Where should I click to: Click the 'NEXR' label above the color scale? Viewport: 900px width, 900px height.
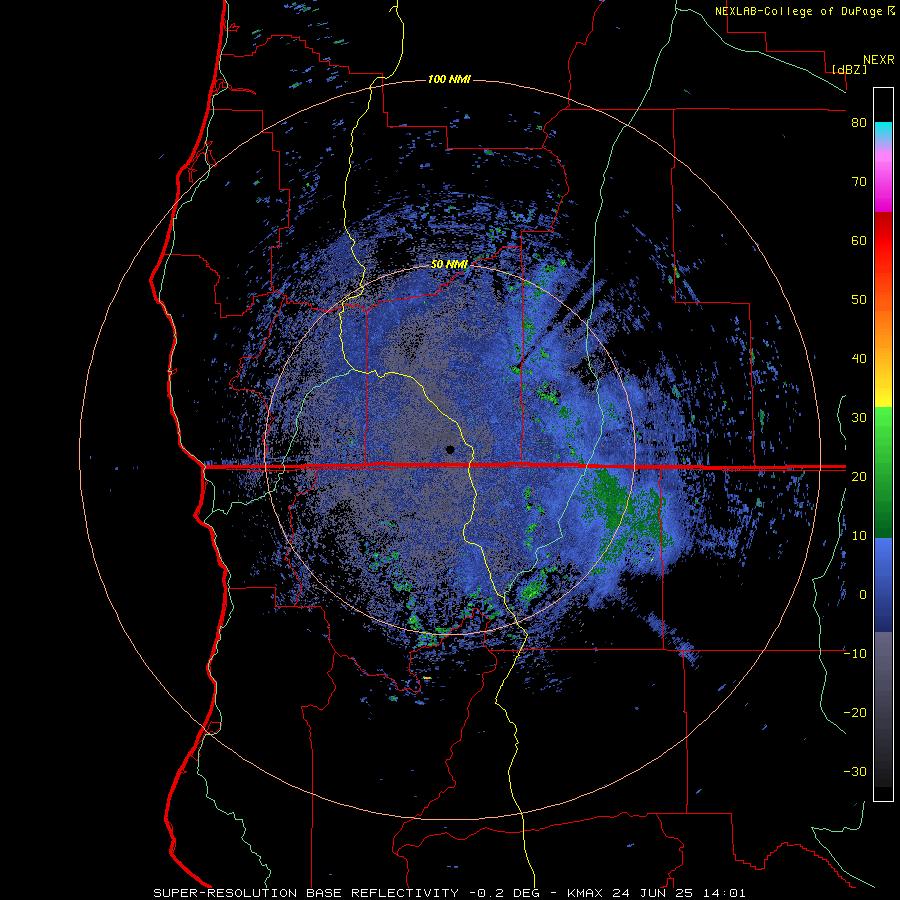pyautogui.click(x=879, y=60)
